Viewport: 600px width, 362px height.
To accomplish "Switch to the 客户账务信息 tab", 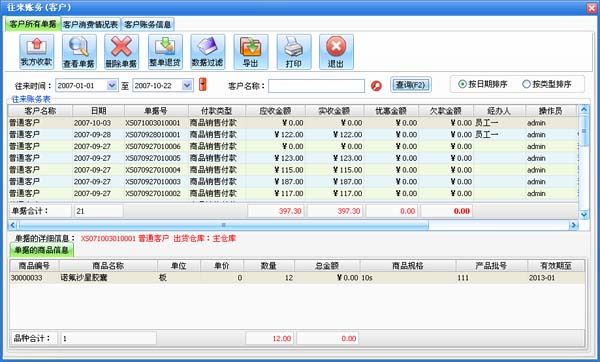I will [x=148, y=24].
